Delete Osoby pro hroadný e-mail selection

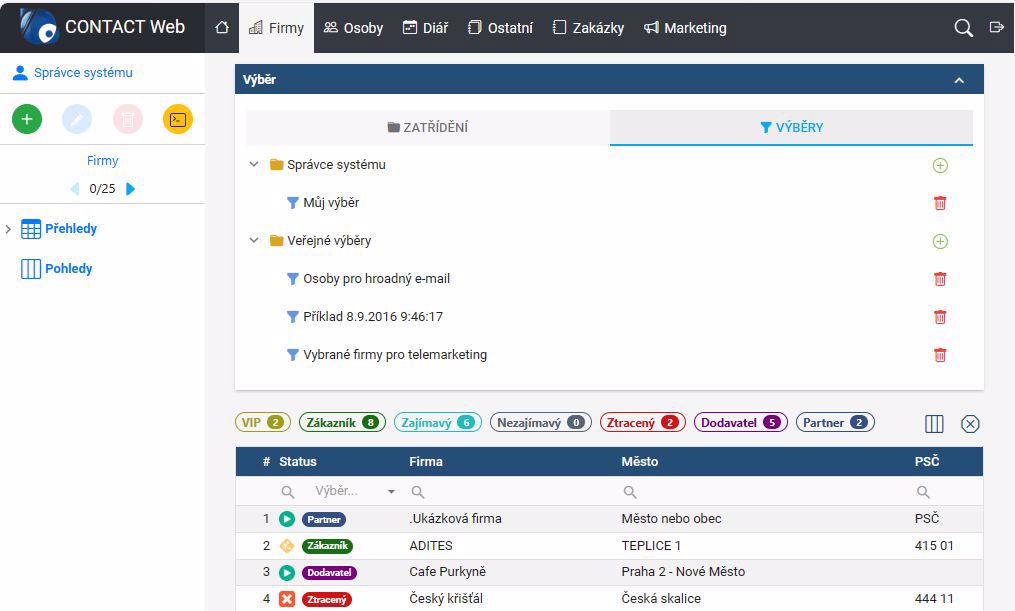coord(940,279)
